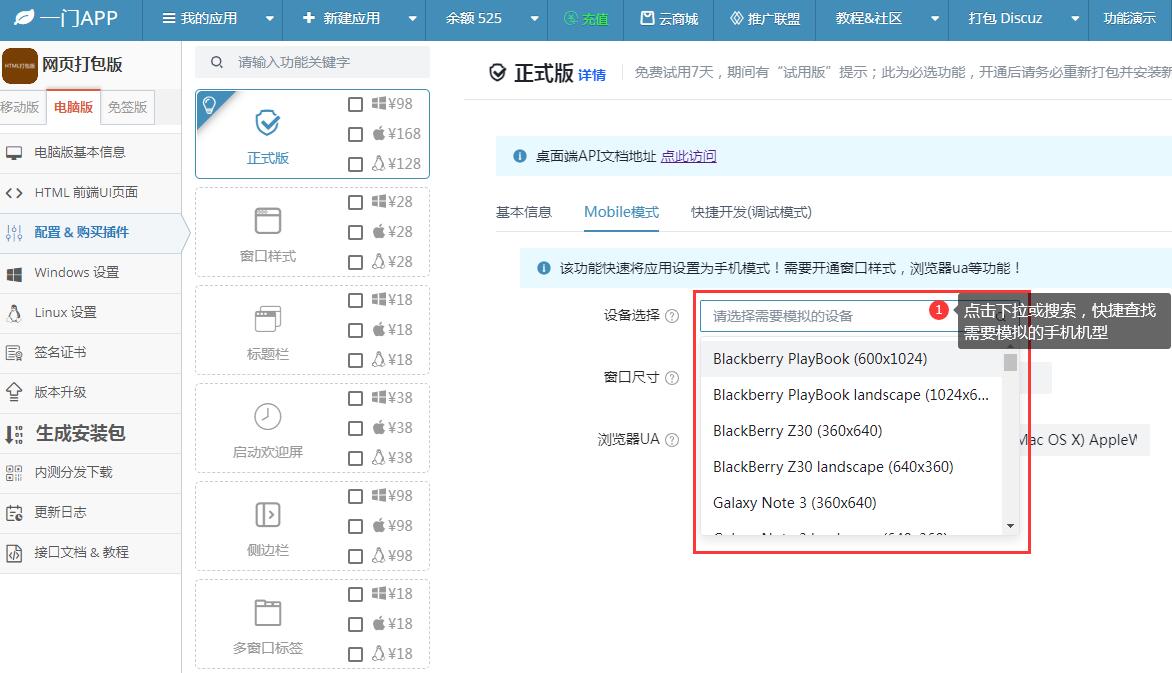This screenshot has height=673, width=1172.
Task: Click the 窗口样式 window style plugin icon
Action: (x=267, y=216)
